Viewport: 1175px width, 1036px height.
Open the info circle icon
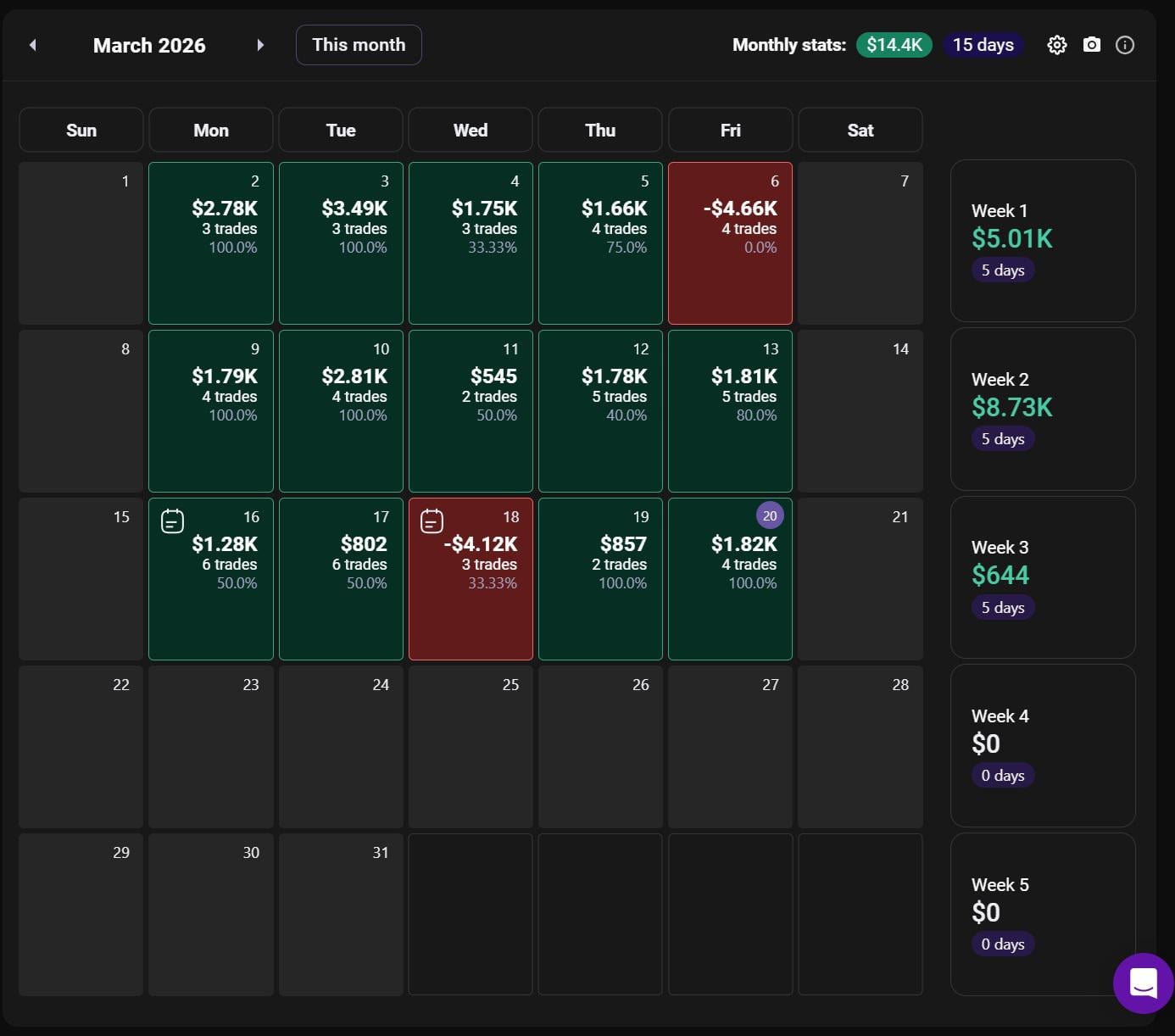pos(1125,45)
